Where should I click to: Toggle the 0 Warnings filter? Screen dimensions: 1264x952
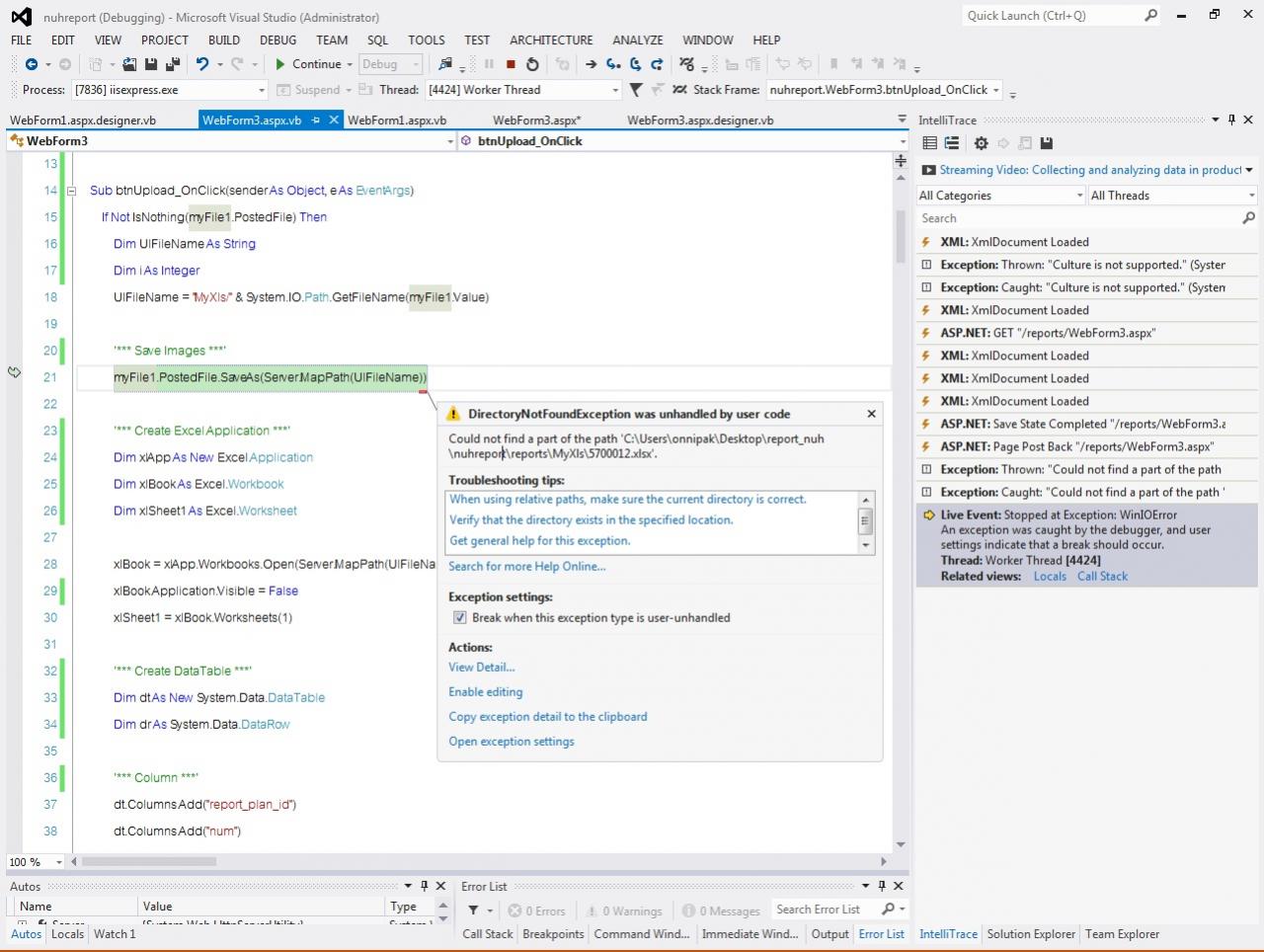pos(624,911)
